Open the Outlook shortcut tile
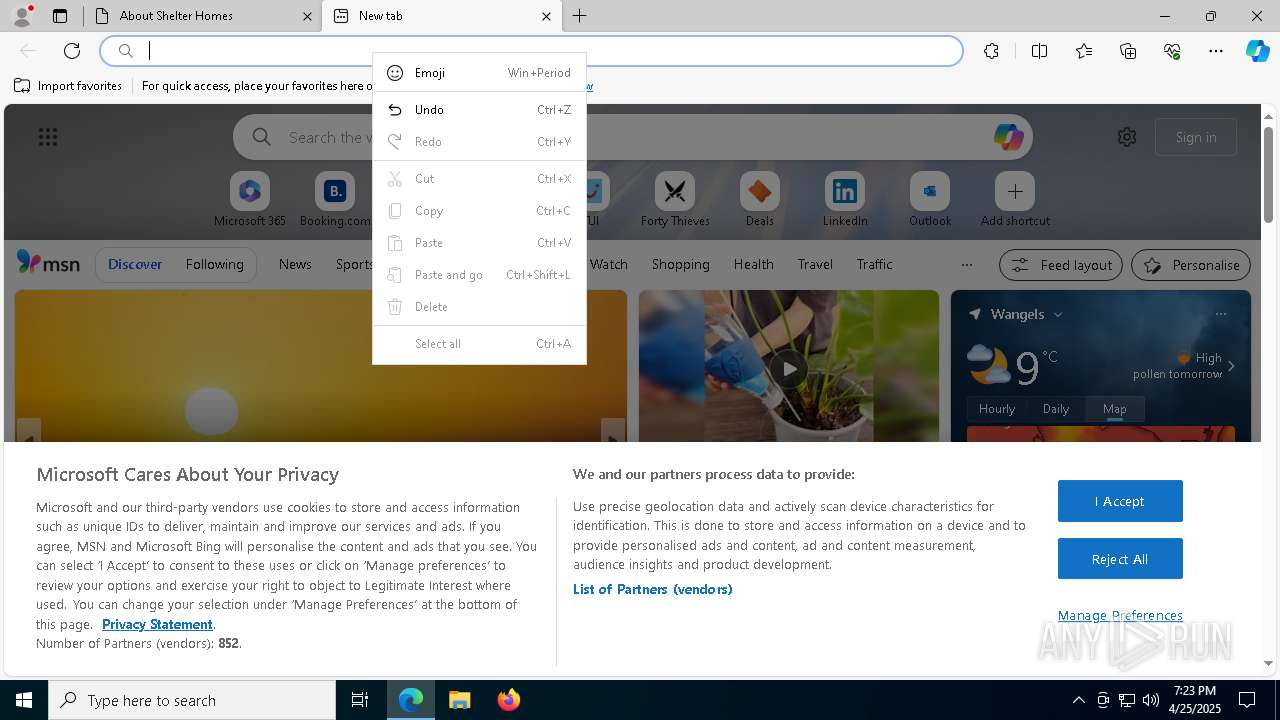 point(930,200)
